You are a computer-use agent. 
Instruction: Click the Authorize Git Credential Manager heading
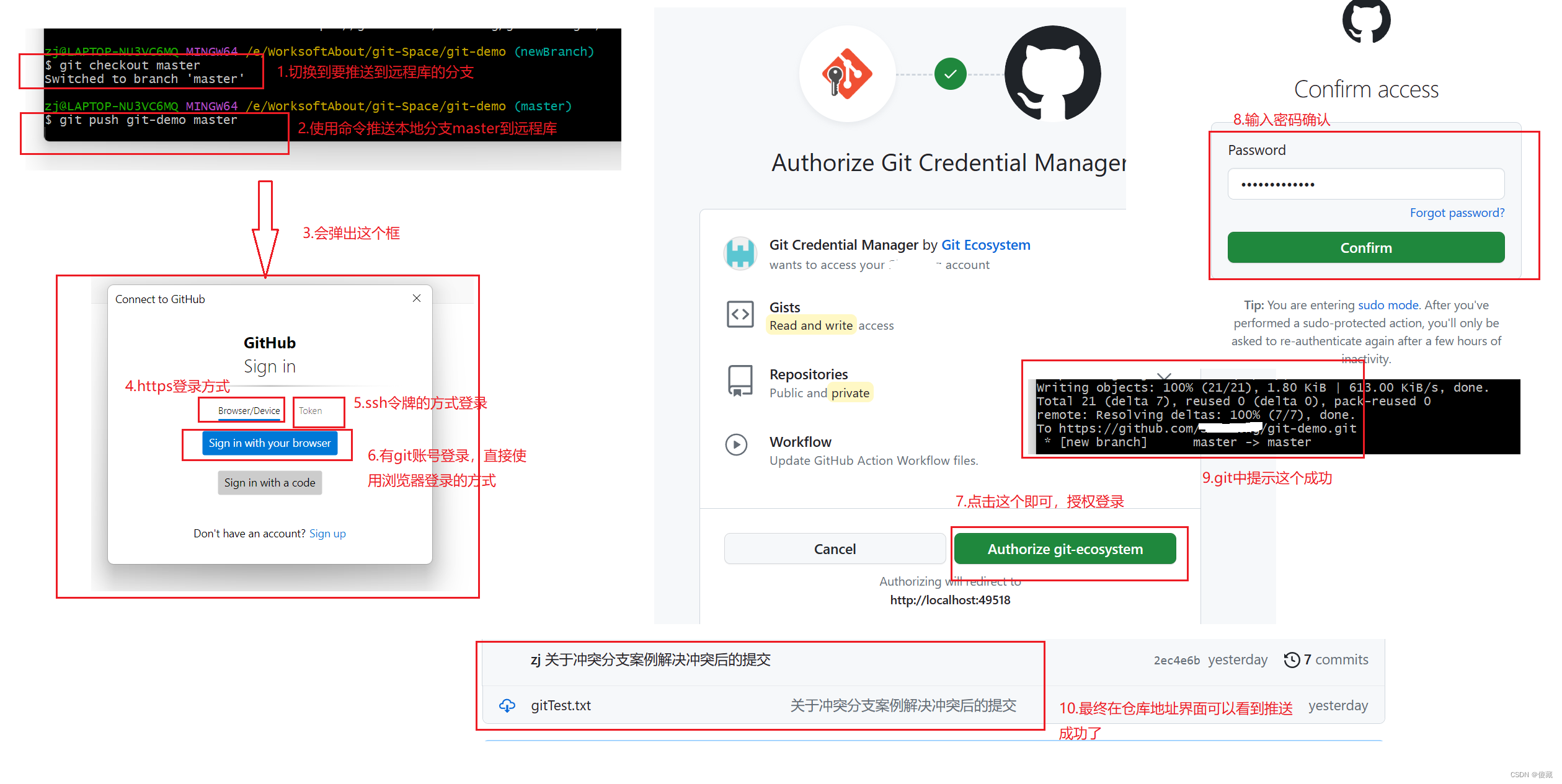[x=949, y=163]
